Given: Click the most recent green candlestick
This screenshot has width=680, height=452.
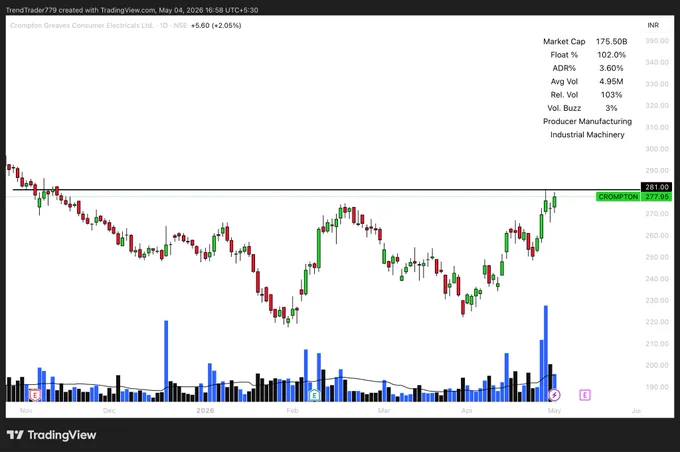Looking at the screenshot, I should (x=554, y=203).
